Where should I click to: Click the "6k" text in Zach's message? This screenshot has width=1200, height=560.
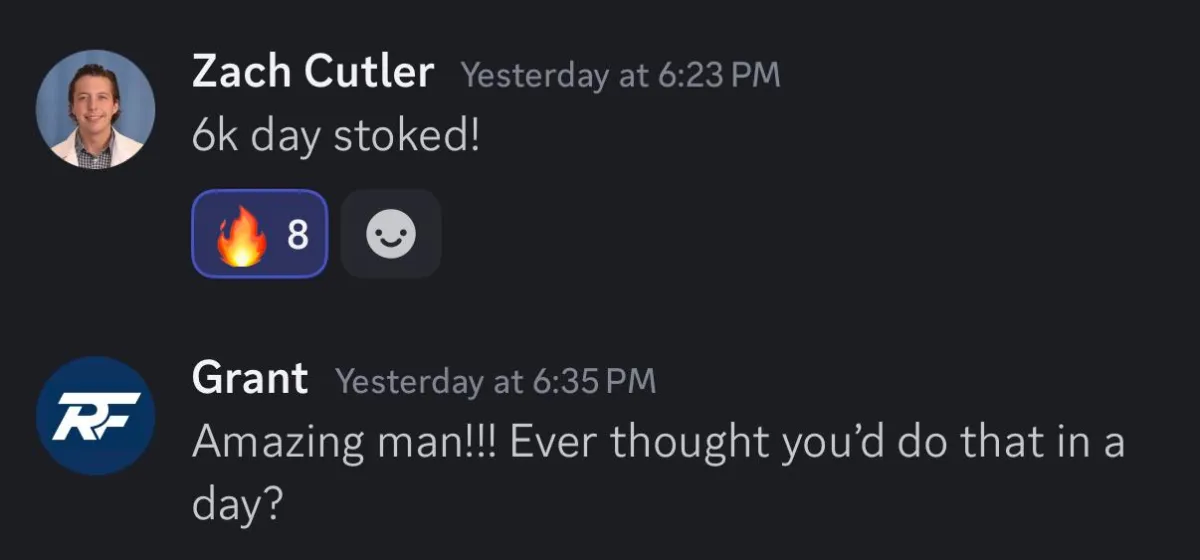click(x=215, y=136)
